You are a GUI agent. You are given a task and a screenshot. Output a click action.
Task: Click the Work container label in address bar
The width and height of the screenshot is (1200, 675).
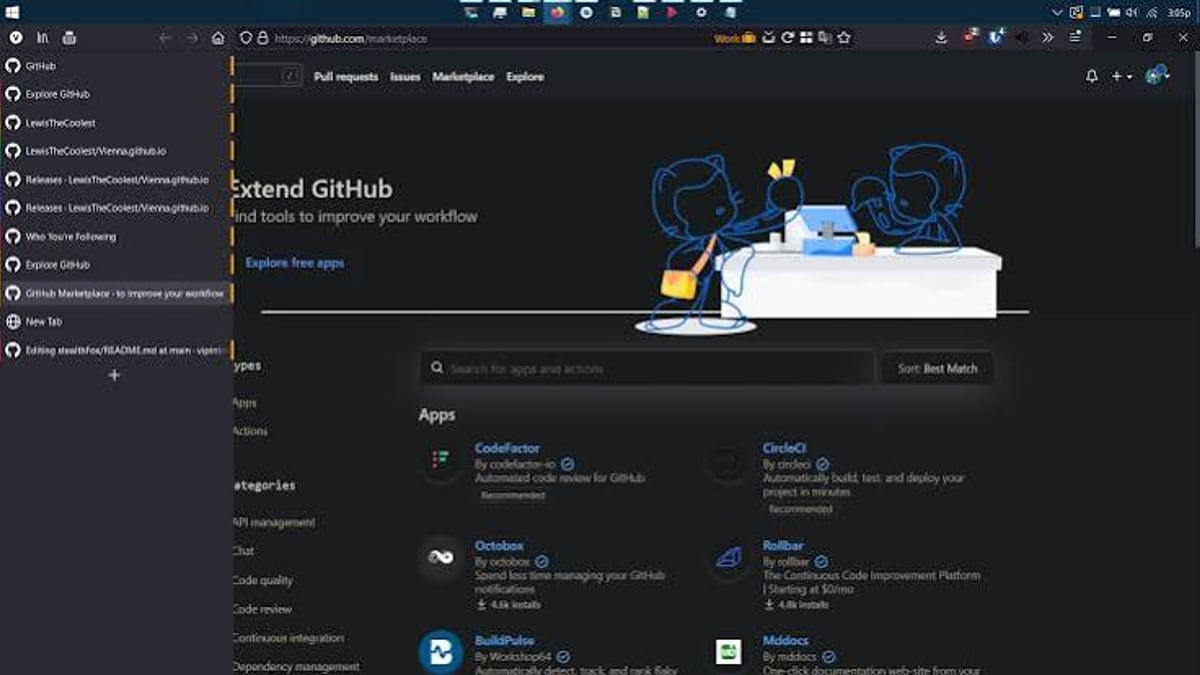(735, 38)
